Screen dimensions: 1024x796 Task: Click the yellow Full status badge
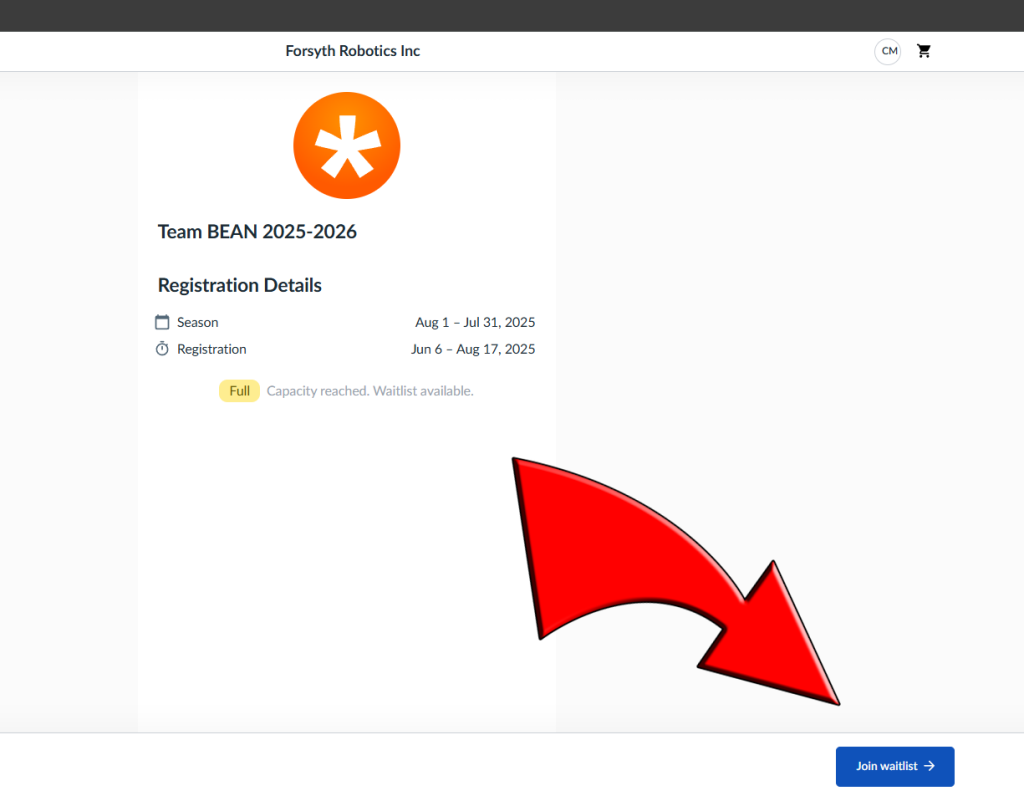coord(239,391)
